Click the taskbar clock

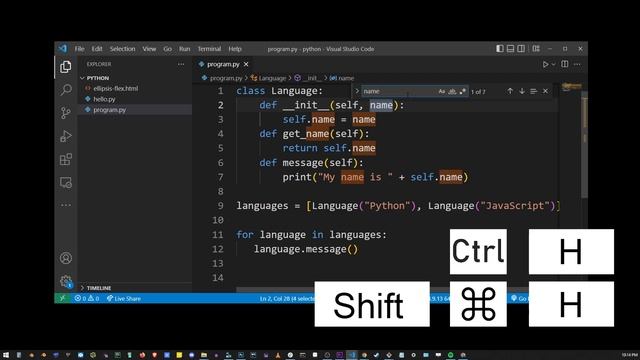pos(629,355)
